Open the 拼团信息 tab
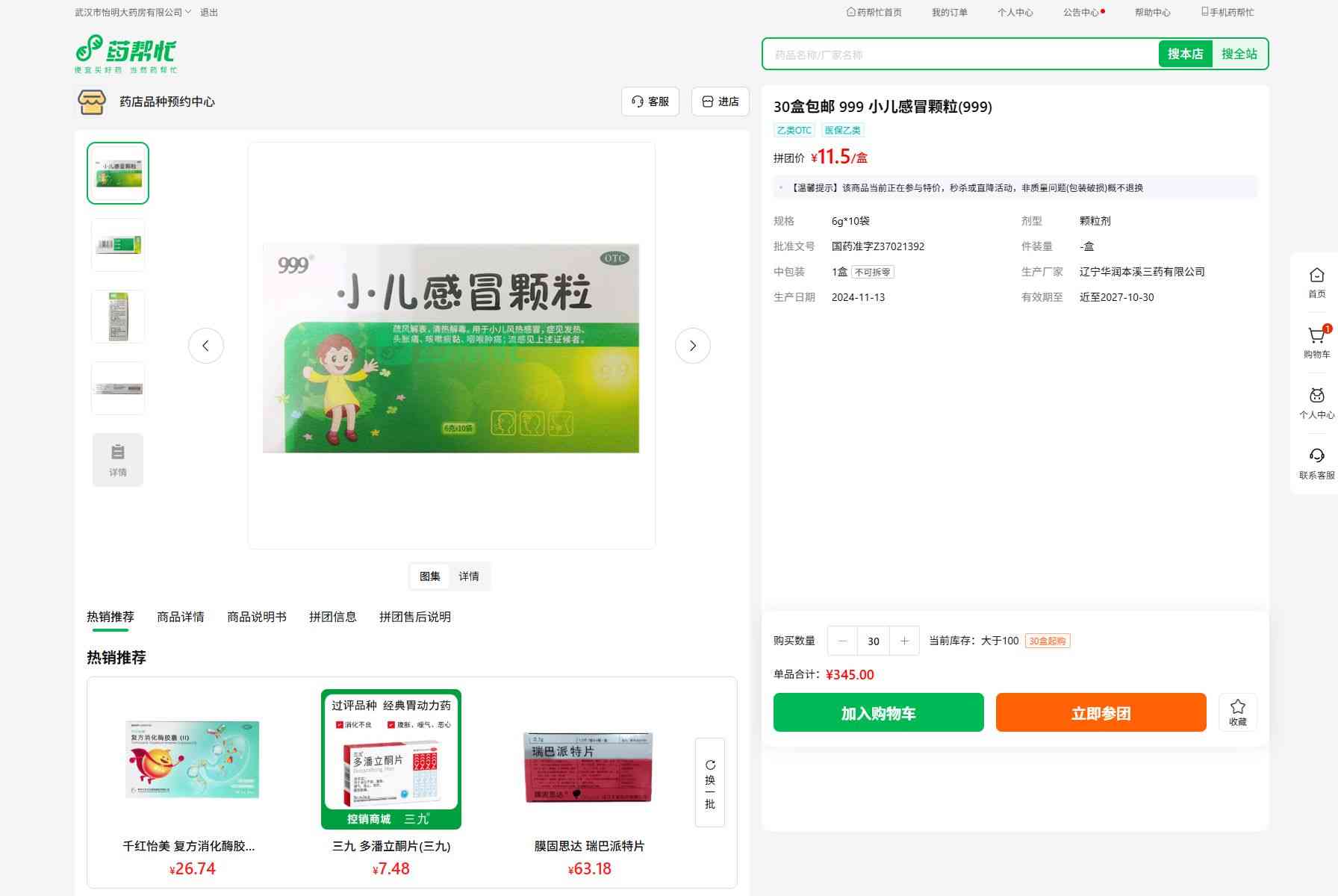The image size is (1338, 896). click(333, 617)
